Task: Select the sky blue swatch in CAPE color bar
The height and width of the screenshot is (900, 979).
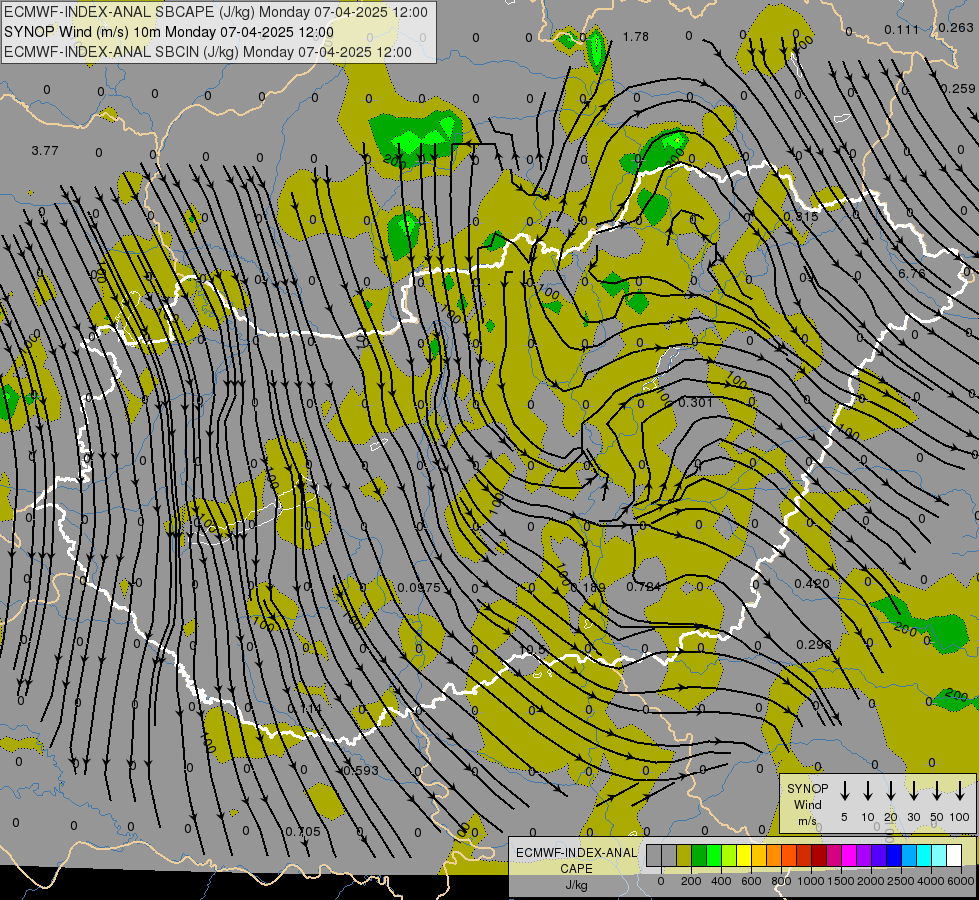Action: click(908, 855)
